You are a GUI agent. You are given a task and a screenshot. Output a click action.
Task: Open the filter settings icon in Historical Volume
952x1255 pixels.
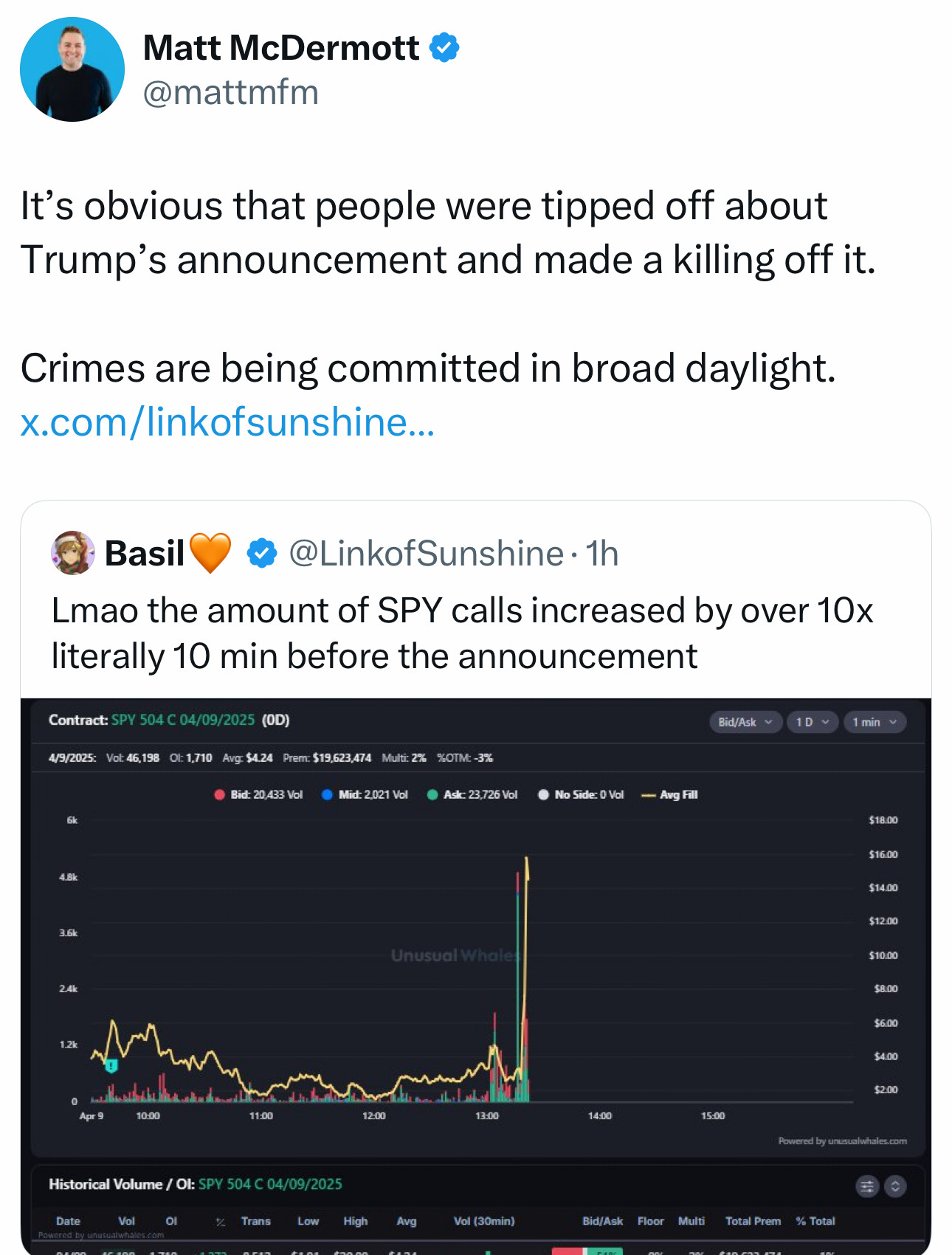(867, 1186)
